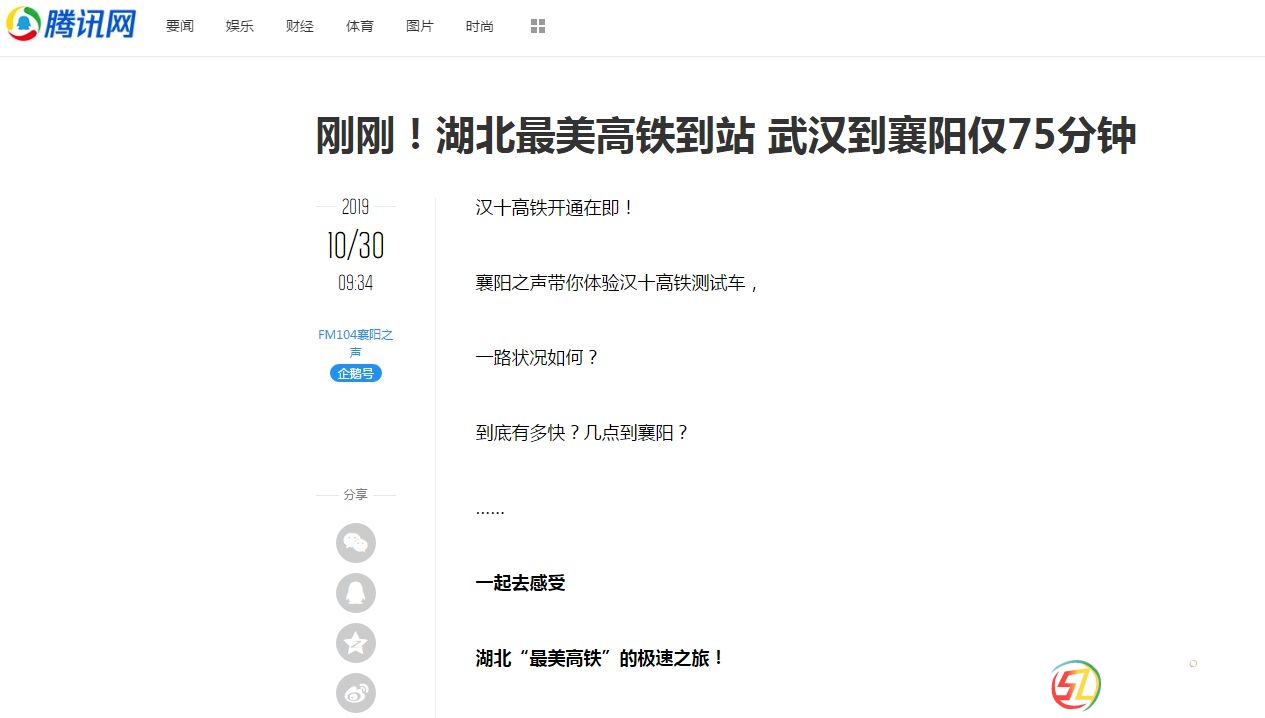This screenshot has height=718, width=1265.
Task: Click the colorful 5L floating logo
Action: (1075, 686)
